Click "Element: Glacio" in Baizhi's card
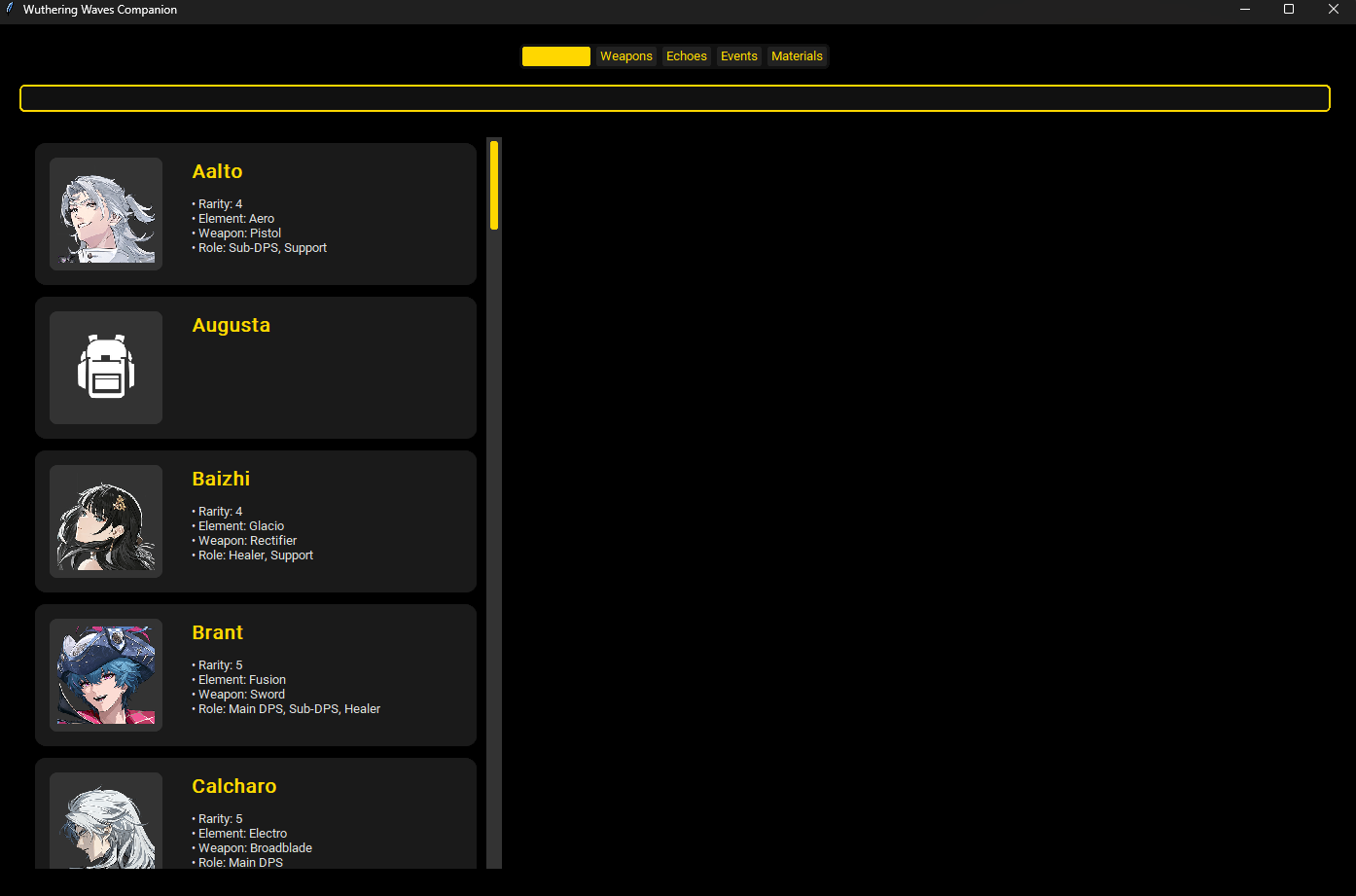 (238, 526)
